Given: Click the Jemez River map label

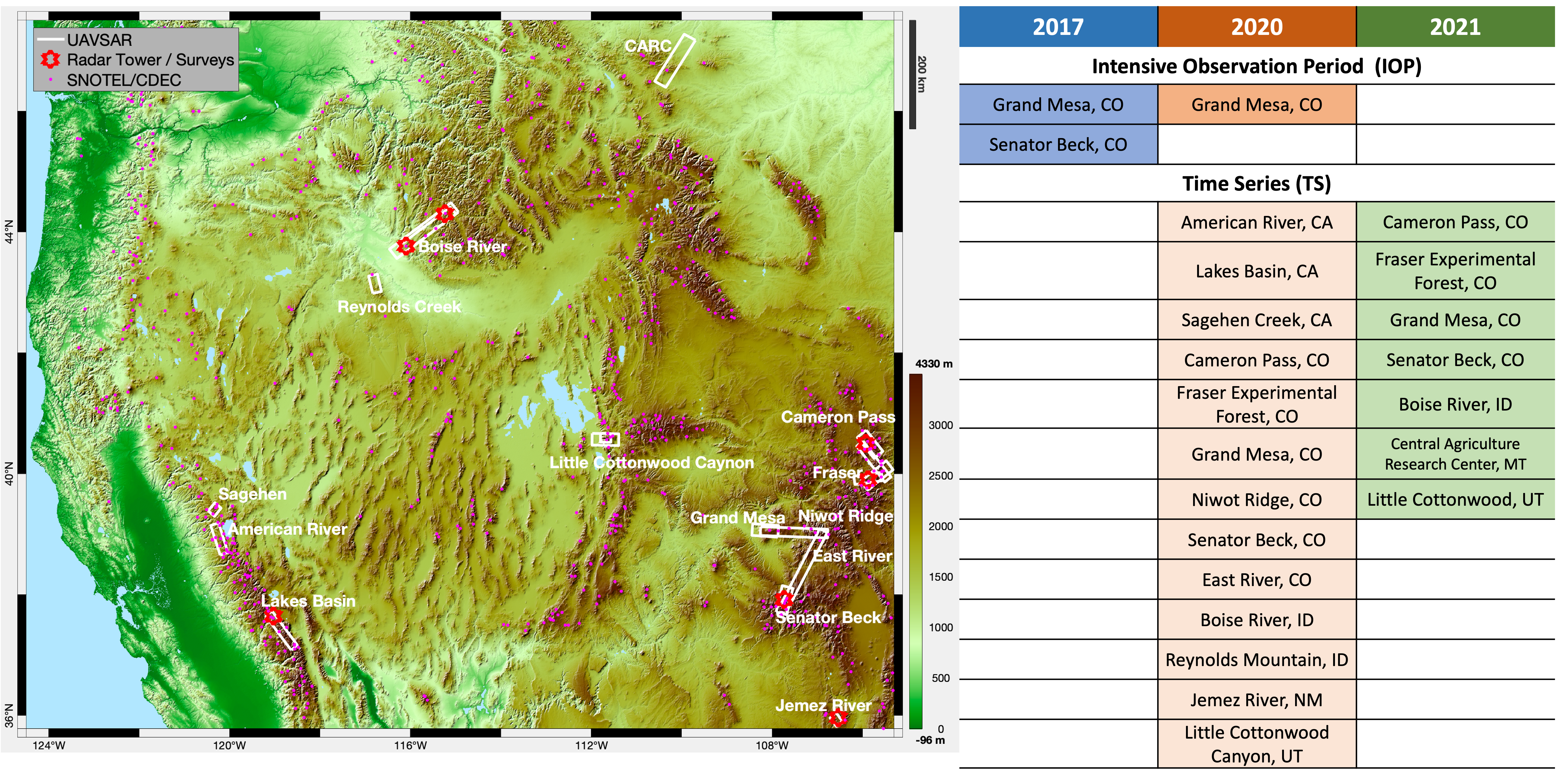Looking at the screenshot, I should pyautogui.click(x=824, y=705).
